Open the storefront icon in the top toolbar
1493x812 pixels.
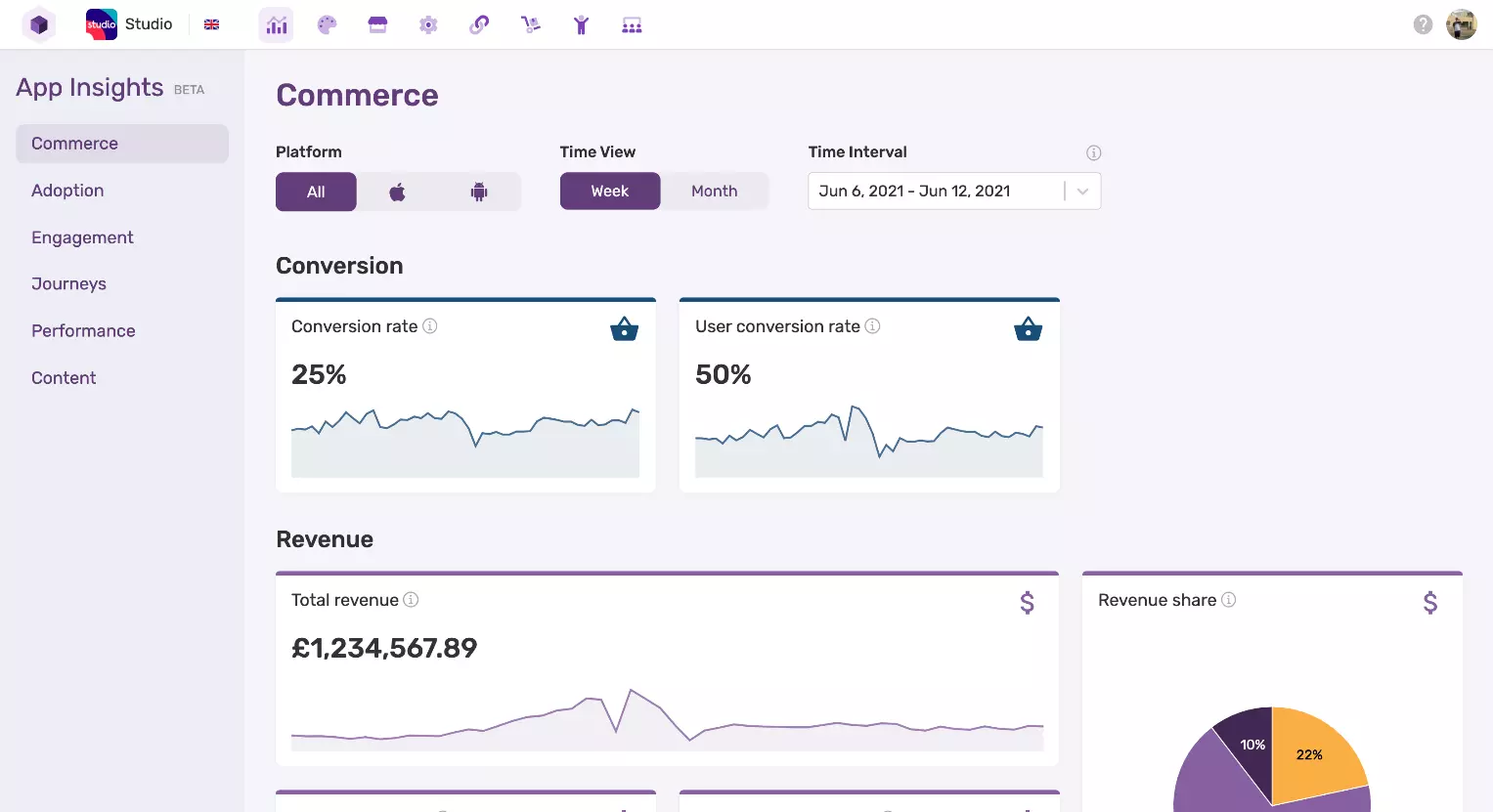[x=377, y=24]
